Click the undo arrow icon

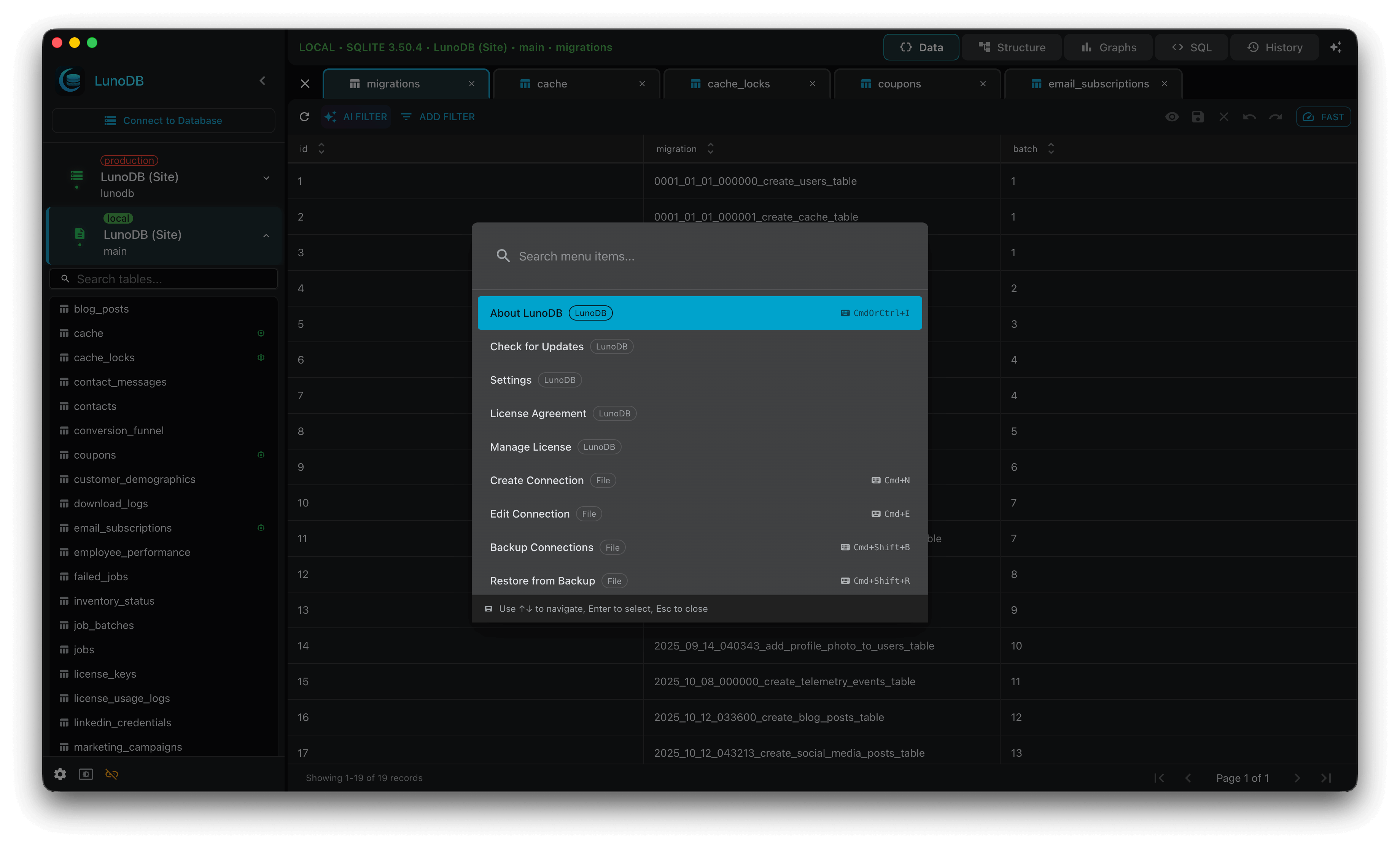[x=1249, y=116]
